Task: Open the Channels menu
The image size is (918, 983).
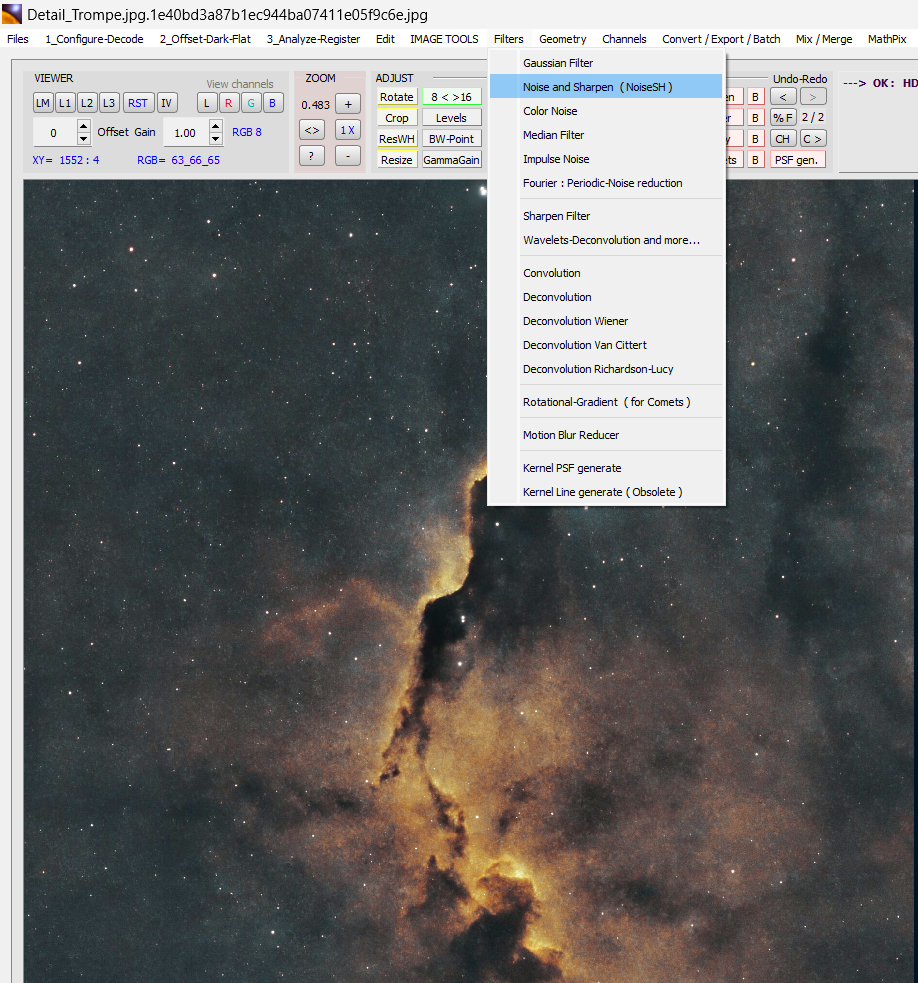Action: pos(624,39)
